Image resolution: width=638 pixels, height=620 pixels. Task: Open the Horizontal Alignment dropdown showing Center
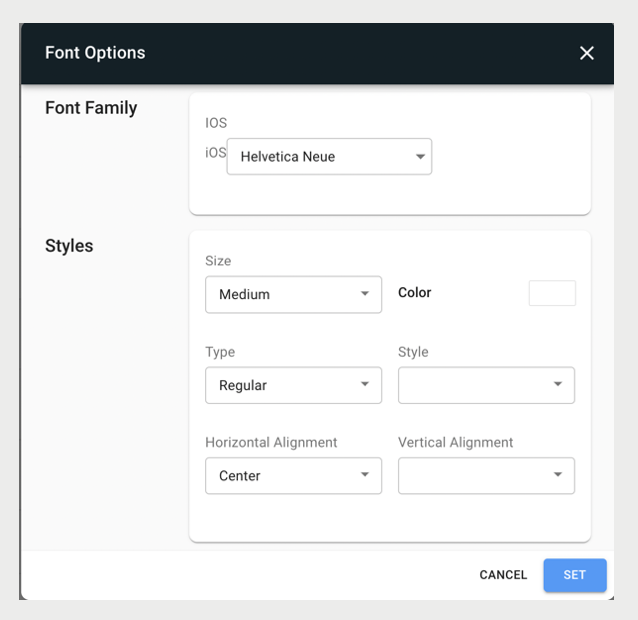point(293,476)
